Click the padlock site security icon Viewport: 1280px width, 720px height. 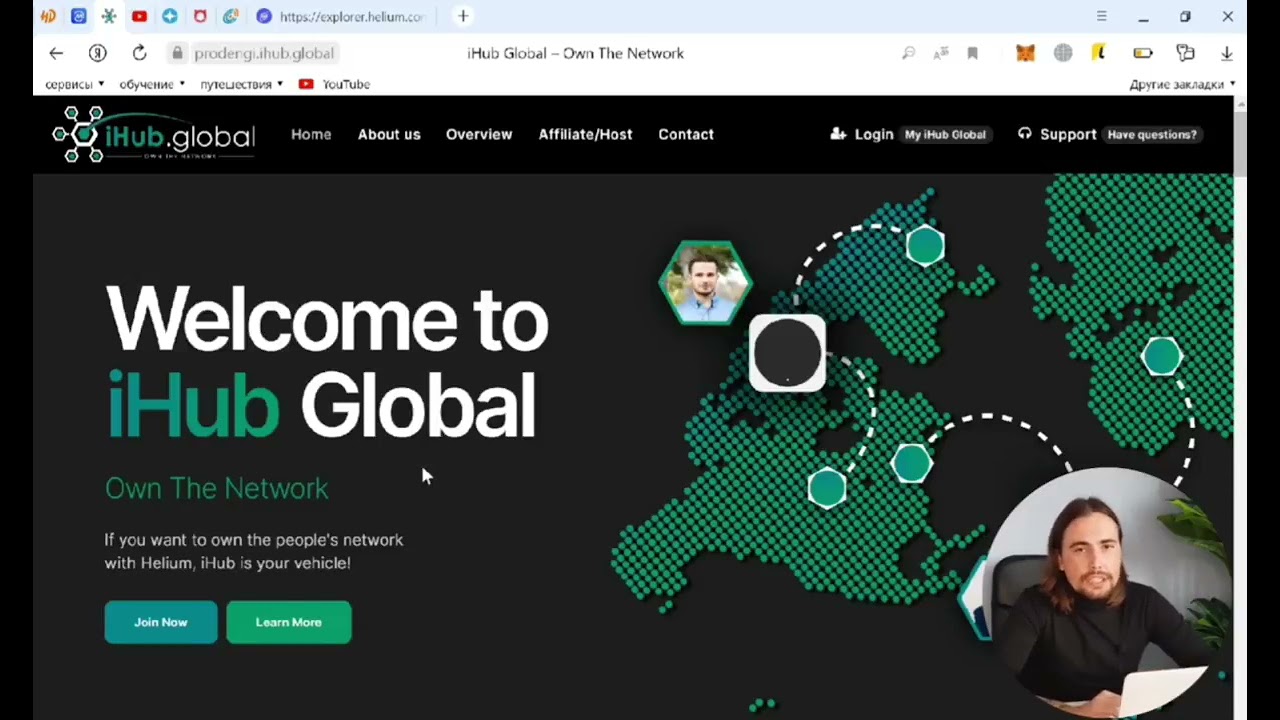coord(177,53)
